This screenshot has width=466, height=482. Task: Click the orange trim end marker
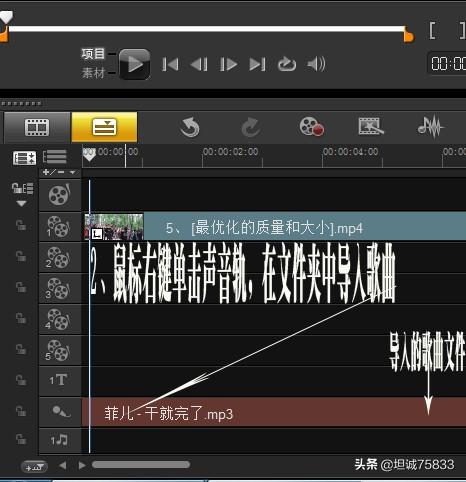coord(409,35)
